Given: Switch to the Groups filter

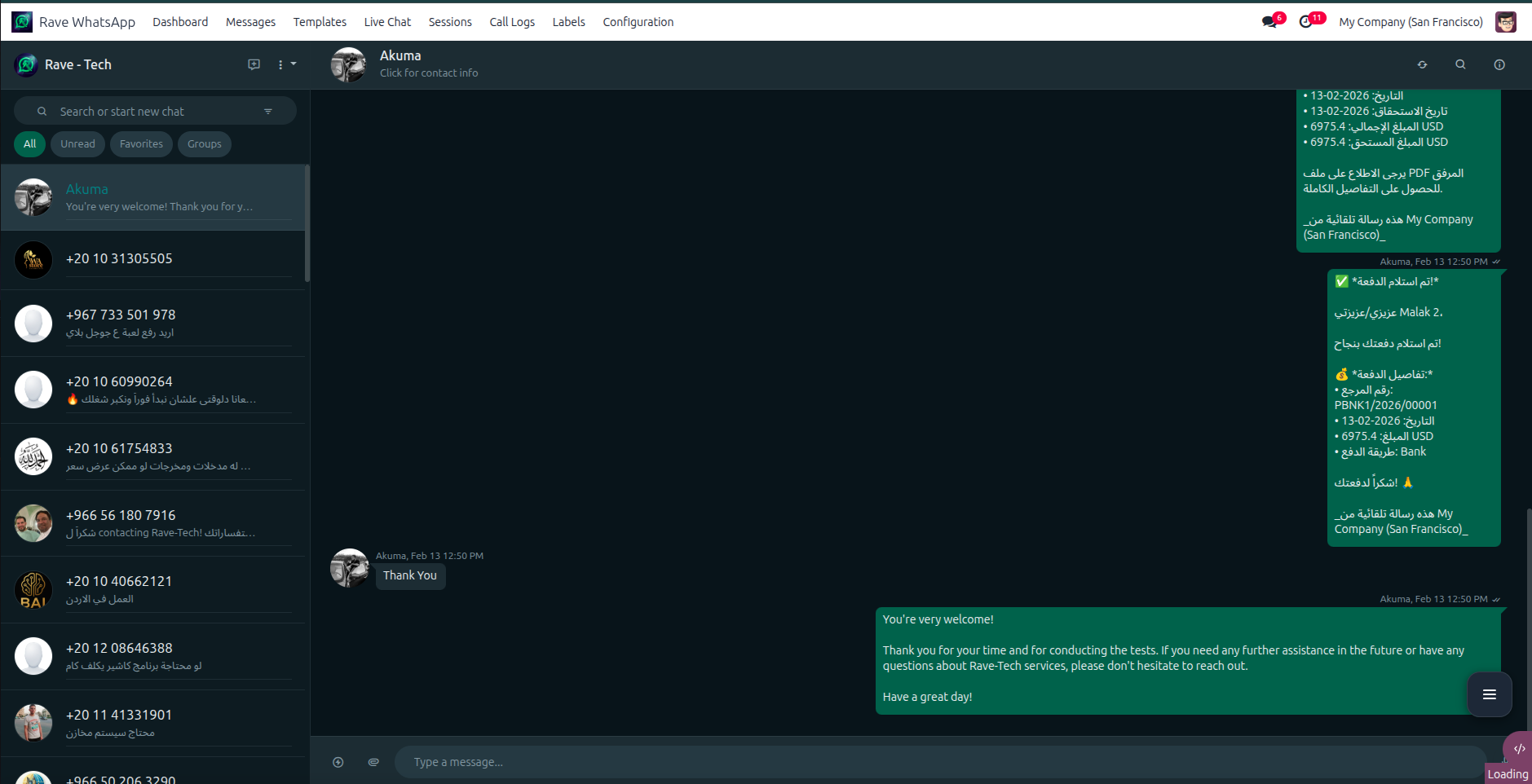Looking at the screenshot, I should 204,143.
